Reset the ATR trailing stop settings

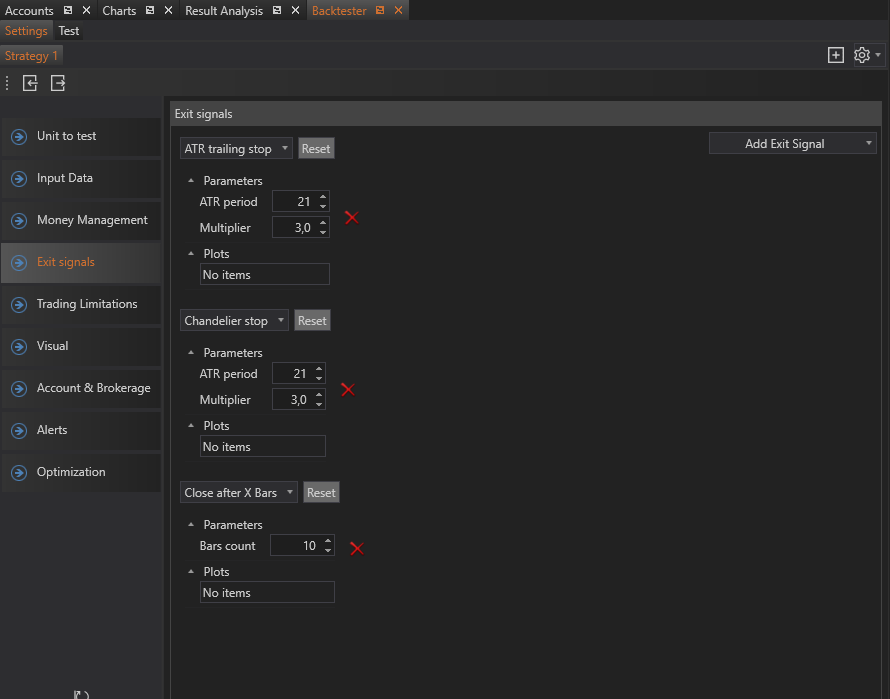pos(315,149)
